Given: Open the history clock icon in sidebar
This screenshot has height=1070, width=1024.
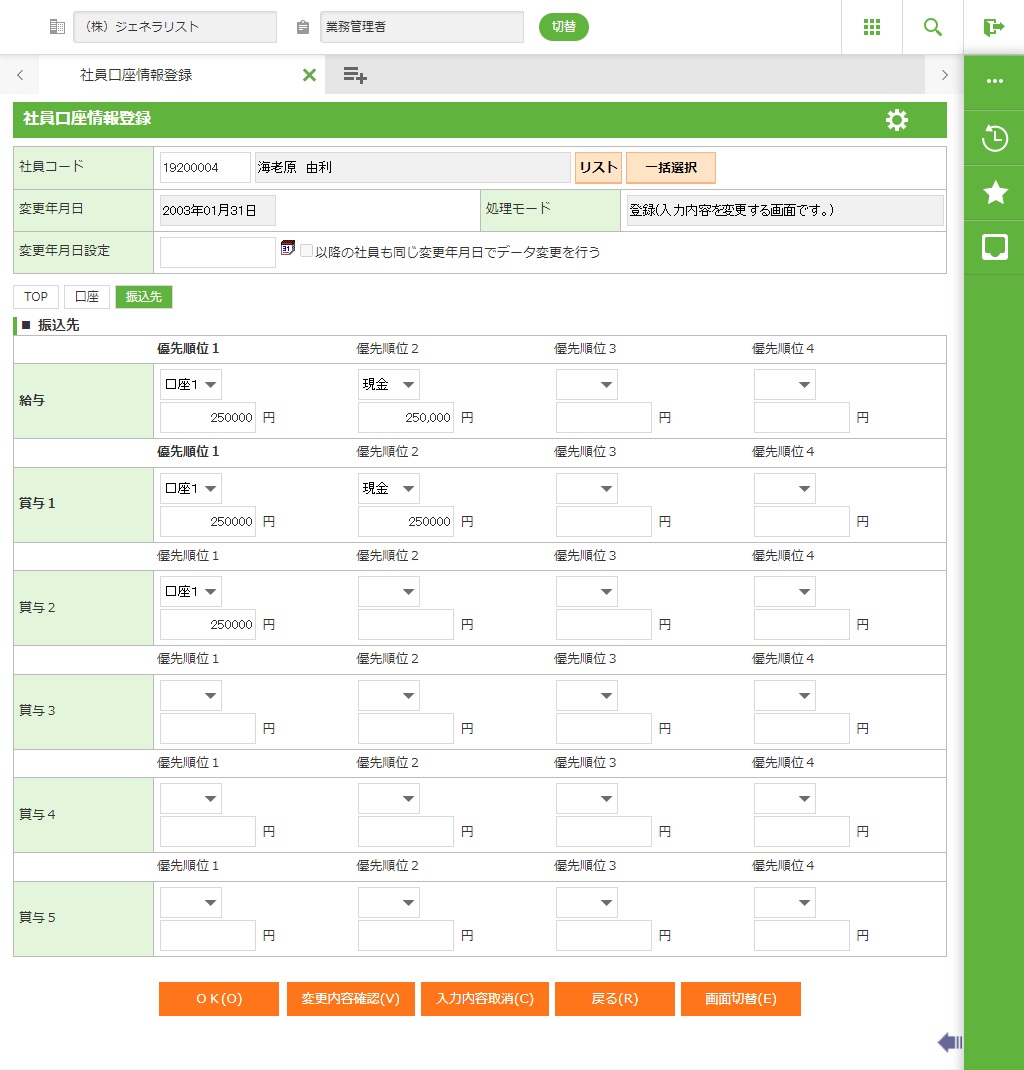Looking at the screenshot, I should 994,138.
